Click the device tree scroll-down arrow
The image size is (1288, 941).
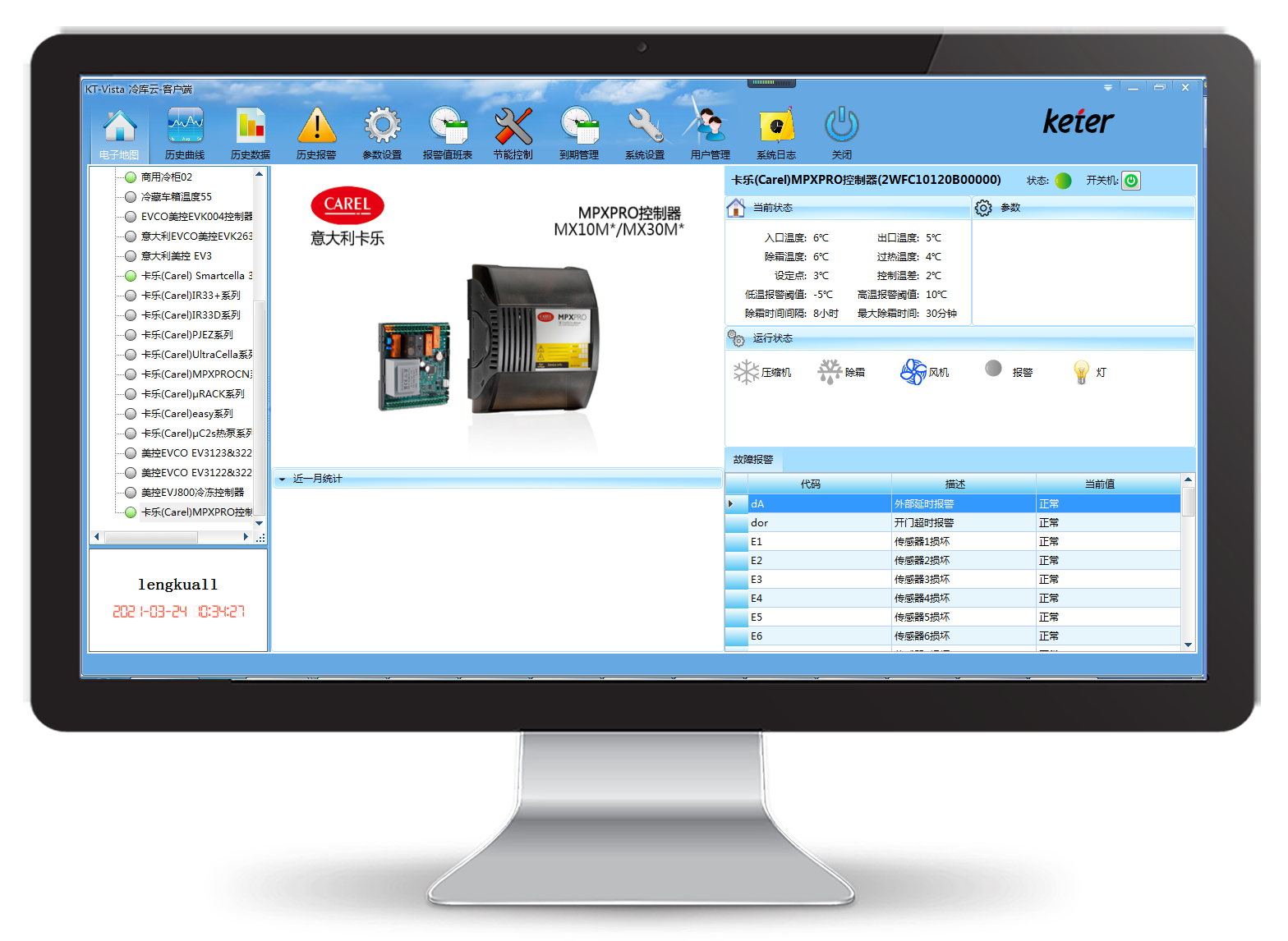[260, 523]
